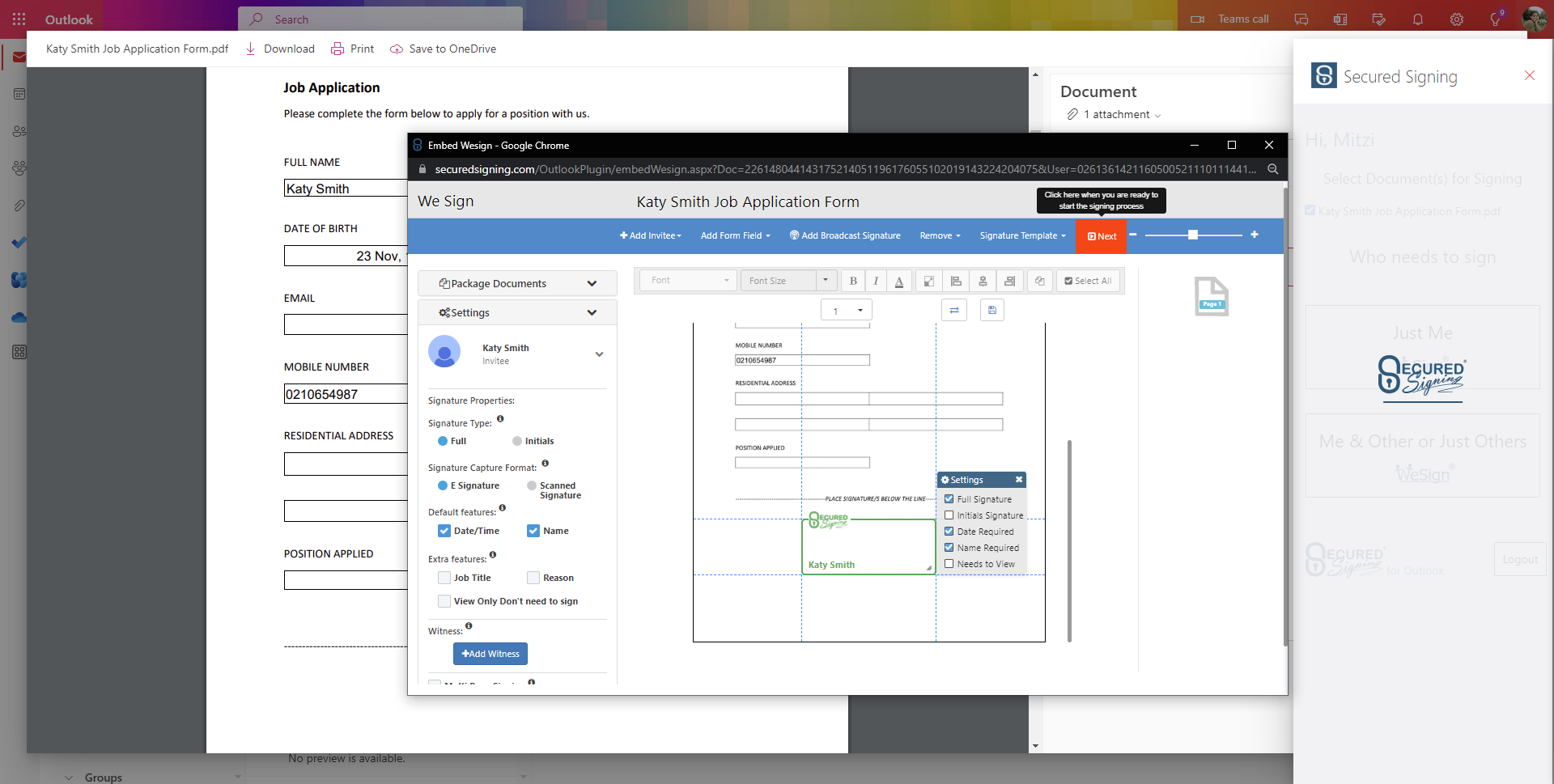Click the Add Witness button
The width and height of the screenshot is (1554, 784).
[490, 654]
